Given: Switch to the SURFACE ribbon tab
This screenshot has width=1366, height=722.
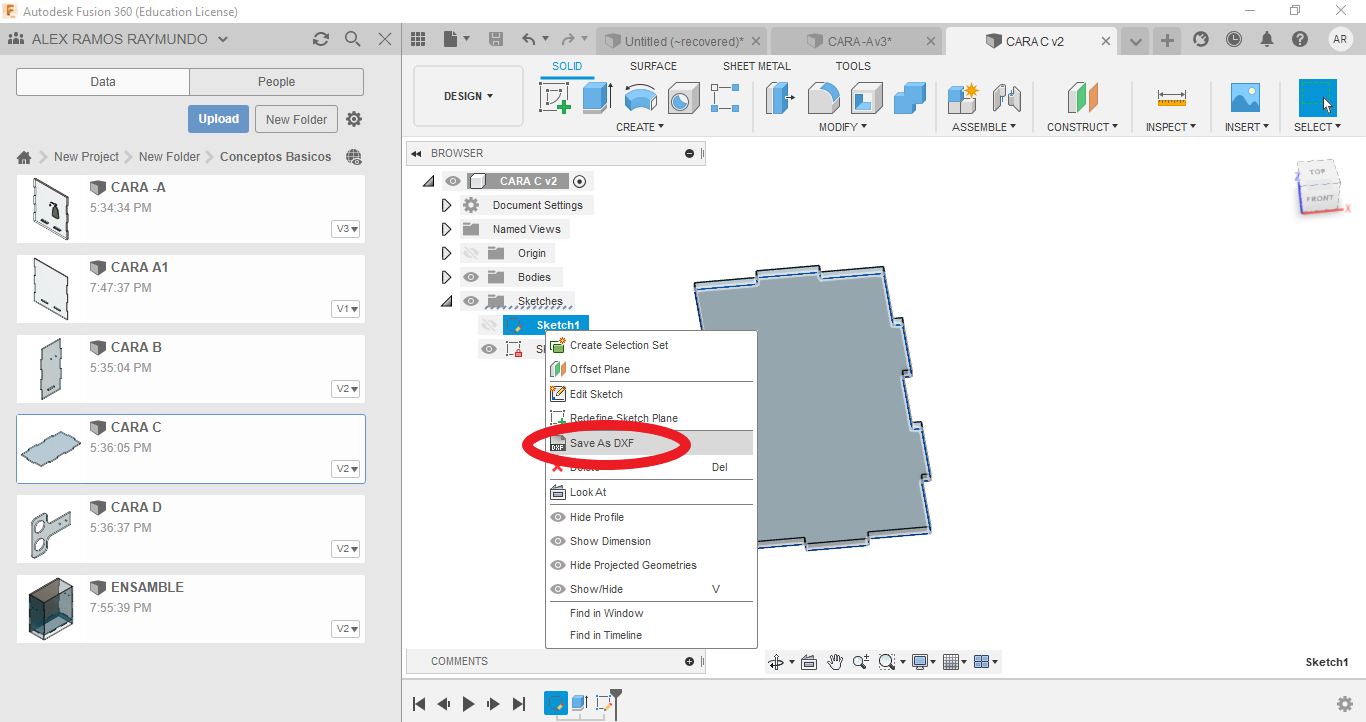Looking at the screenshot, I should point(653,66).
